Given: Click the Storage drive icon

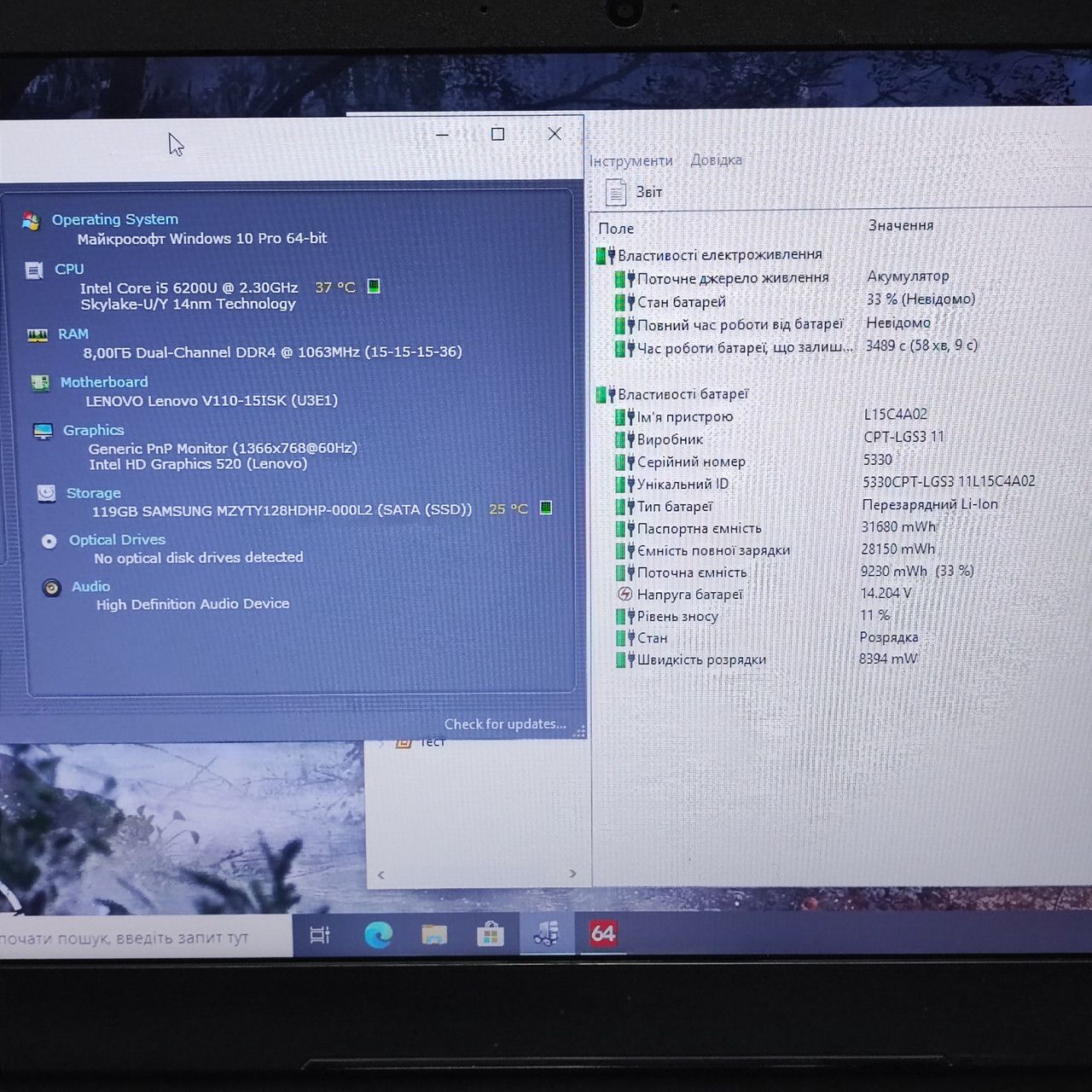Looking at the screenshot, I should point(46,493).
